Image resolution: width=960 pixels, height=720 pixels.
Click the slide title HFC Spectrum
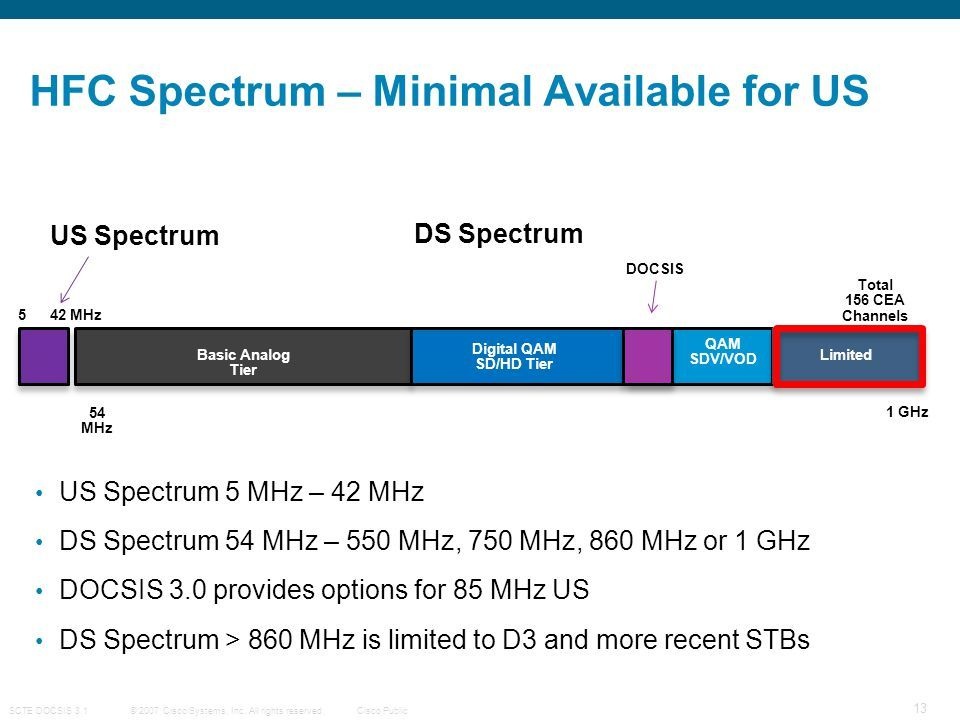[449, 92]
